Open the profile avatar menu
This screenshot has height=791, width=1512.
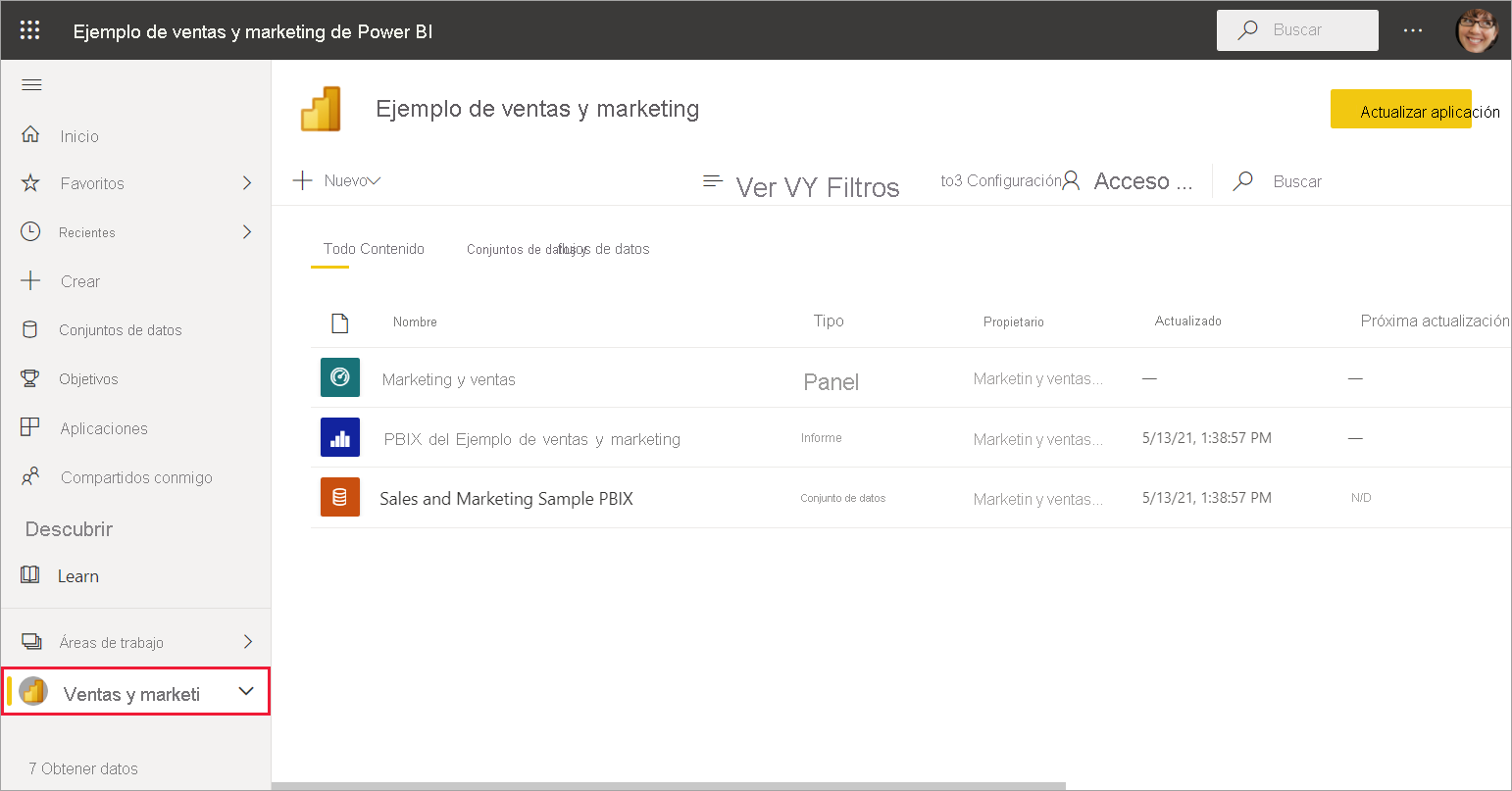[x=1477, y=29]
